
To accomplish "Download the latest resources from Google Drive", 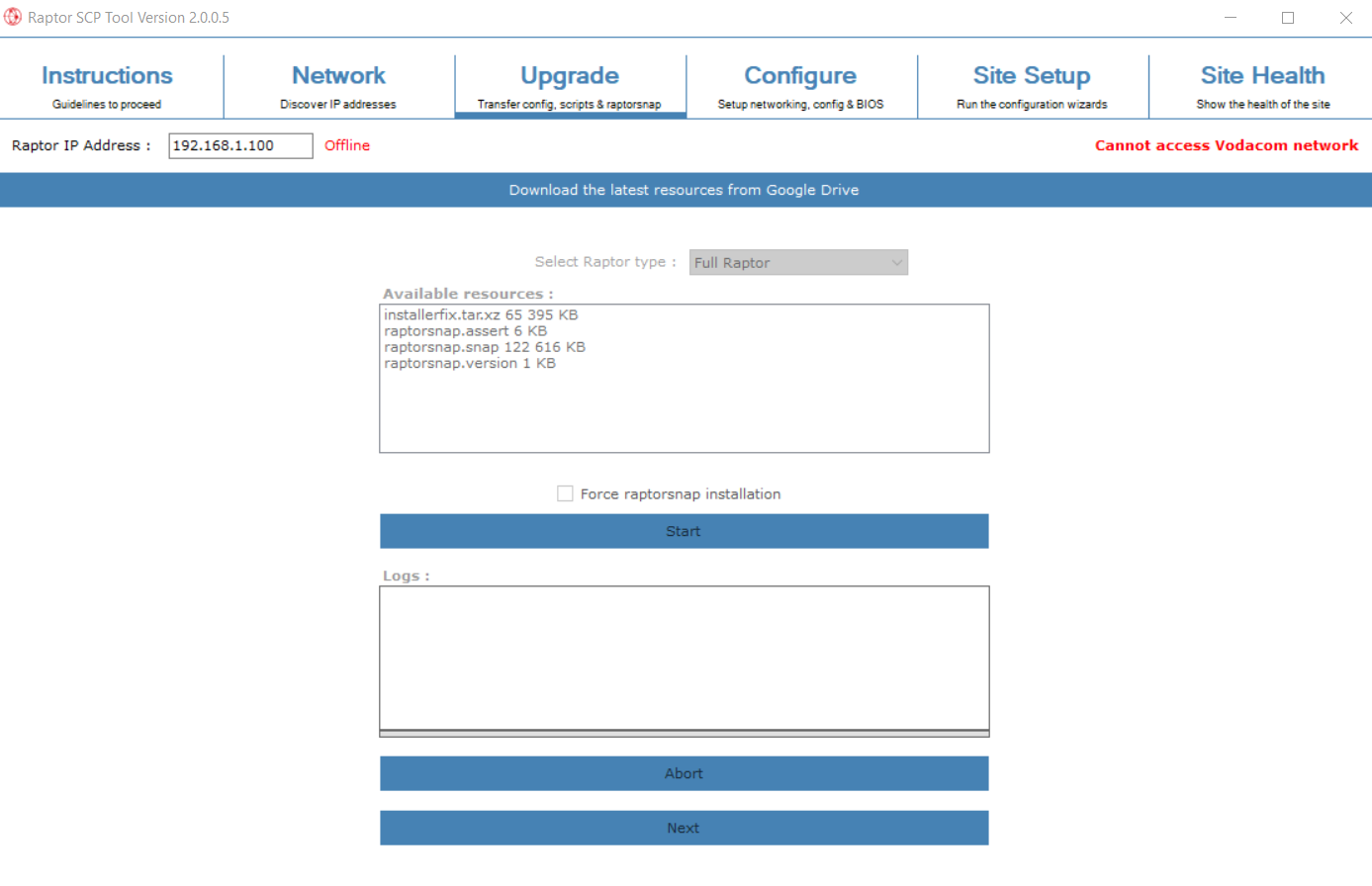I will tap(684, 189).
